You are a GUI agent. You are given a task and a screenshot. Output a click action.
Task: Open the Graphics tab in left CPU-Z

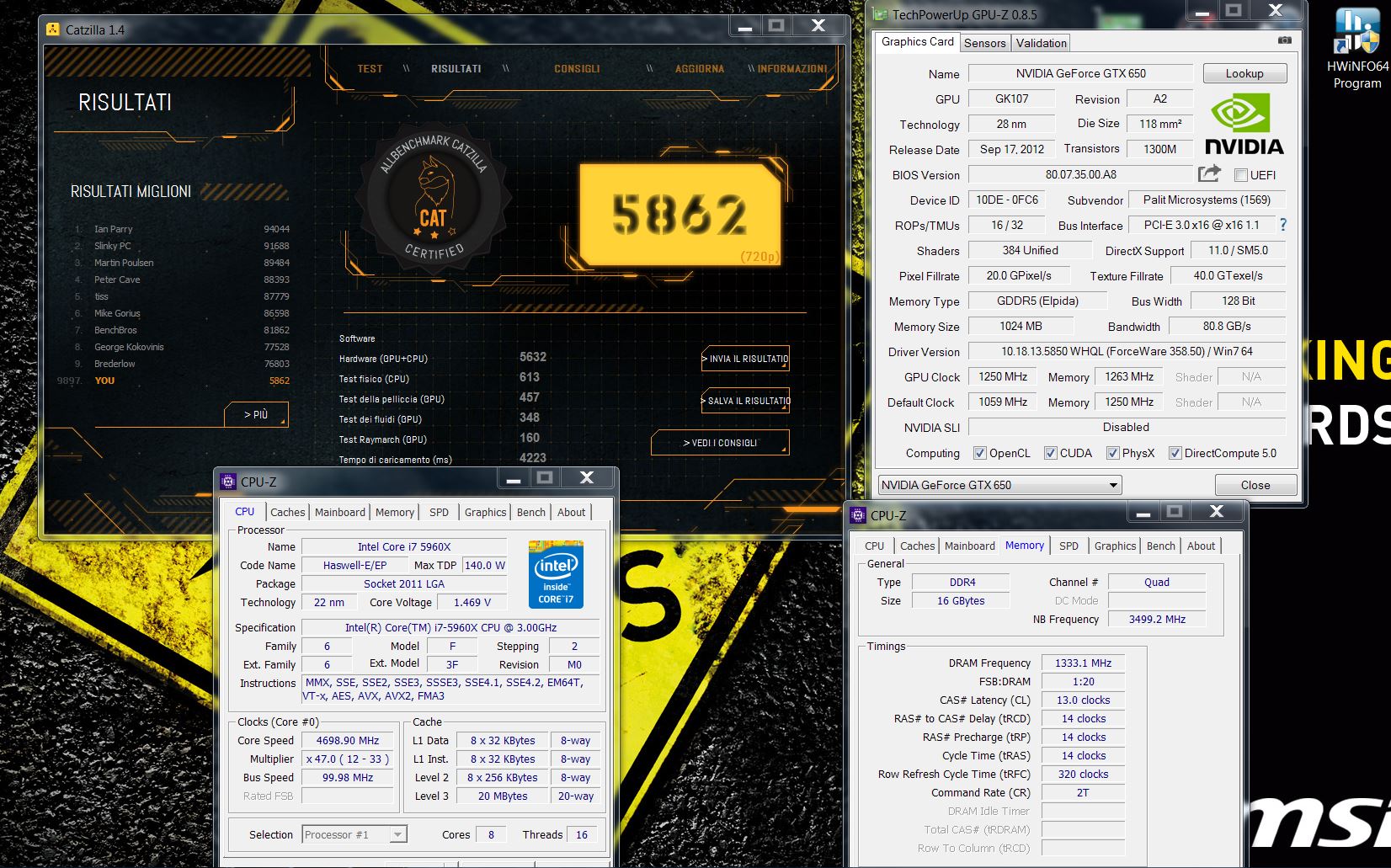coord(485,512)
